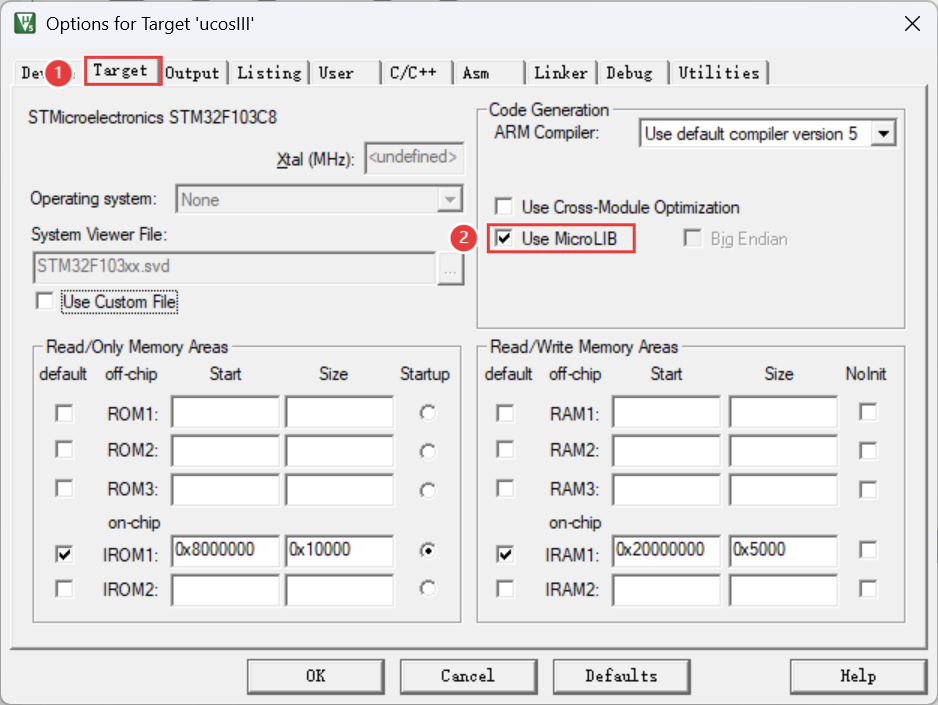Switch to the Target tab

tap(122, 71)
